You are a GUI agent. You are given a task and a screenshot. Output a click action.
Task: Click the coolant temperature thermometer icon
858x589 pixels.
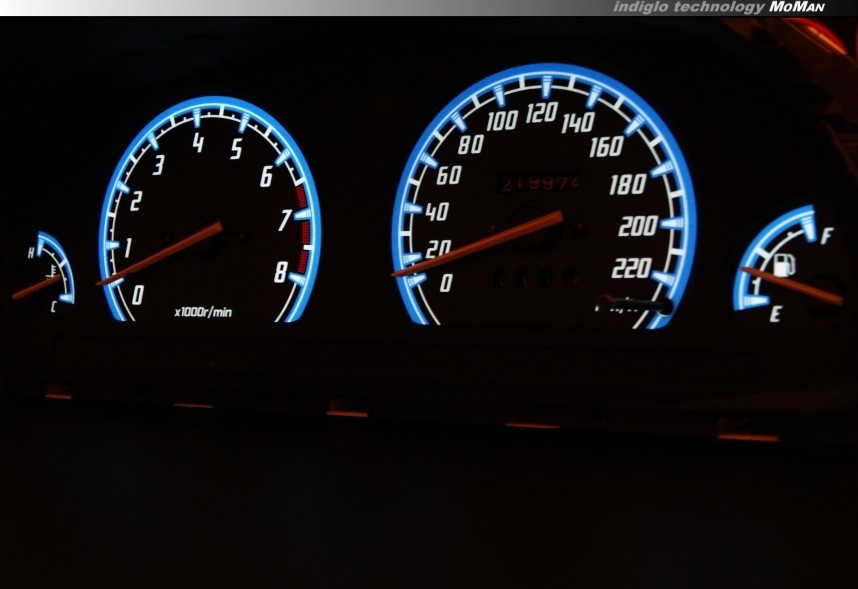coord(51,270)
